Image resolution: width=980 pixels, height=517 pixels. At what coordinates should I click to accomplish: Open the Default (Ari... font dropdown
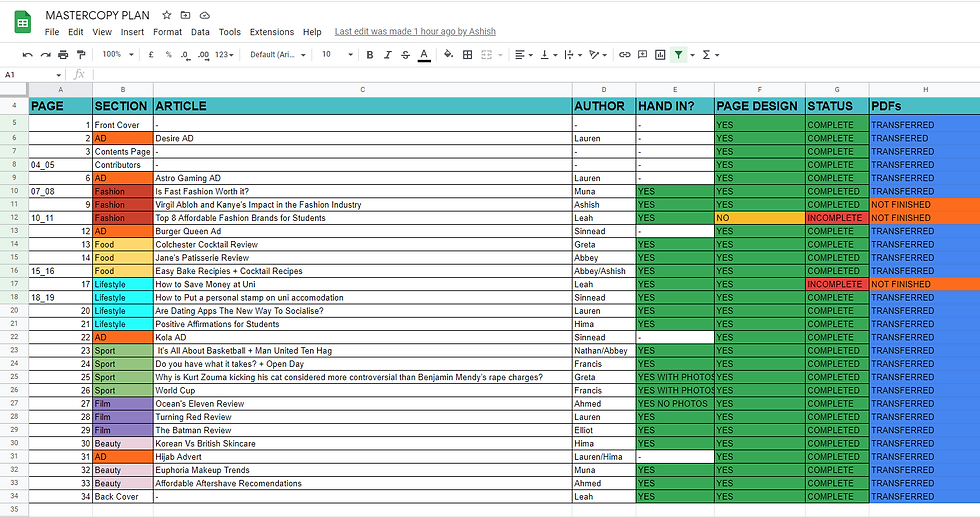[278, 55]
